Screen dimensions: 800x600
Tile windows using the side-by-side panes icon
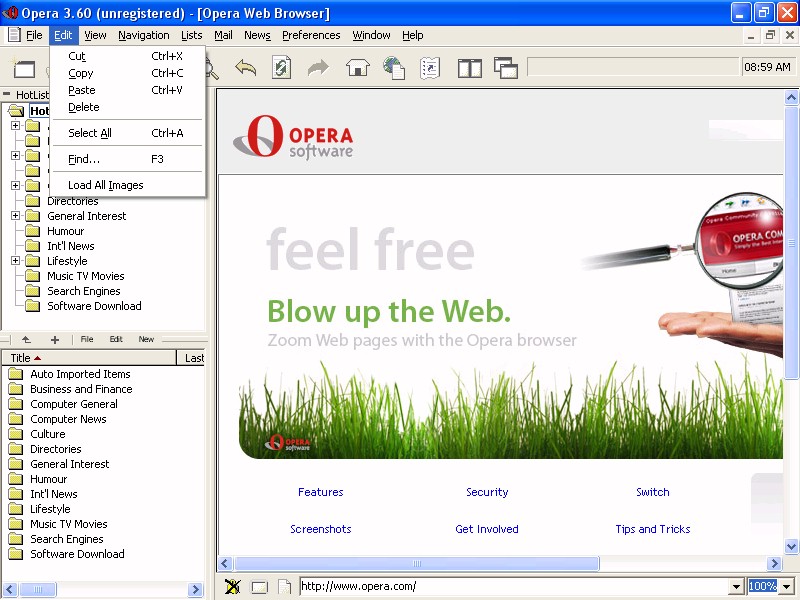point(469,68)
